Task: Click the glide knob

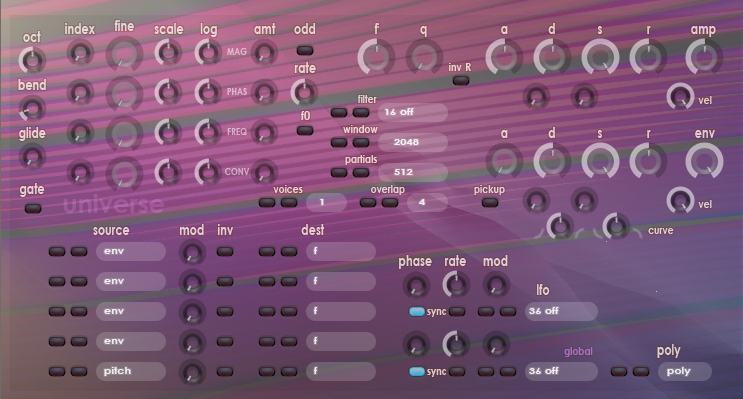Action: [x=32, y=156]
